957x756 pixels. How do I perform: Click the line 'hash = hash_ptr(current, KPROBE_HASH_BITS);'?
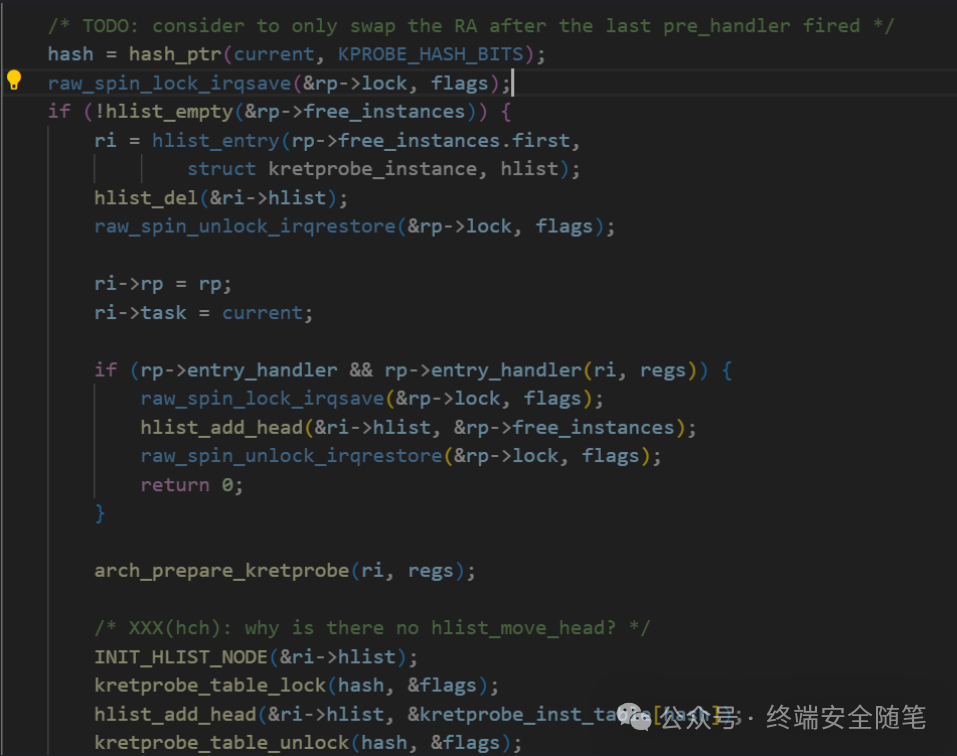click(296, 54)
